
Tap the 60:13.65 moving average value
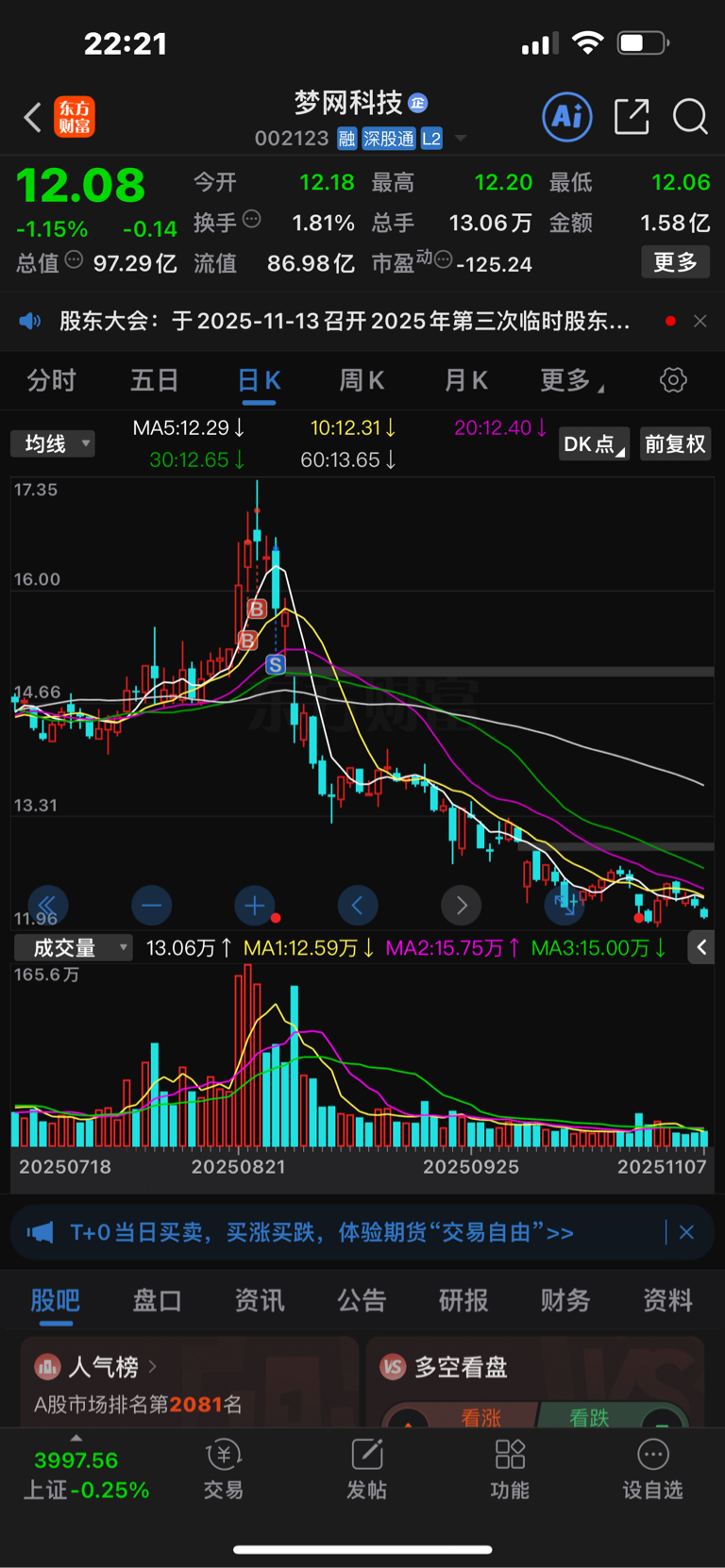tap(348, 459)
